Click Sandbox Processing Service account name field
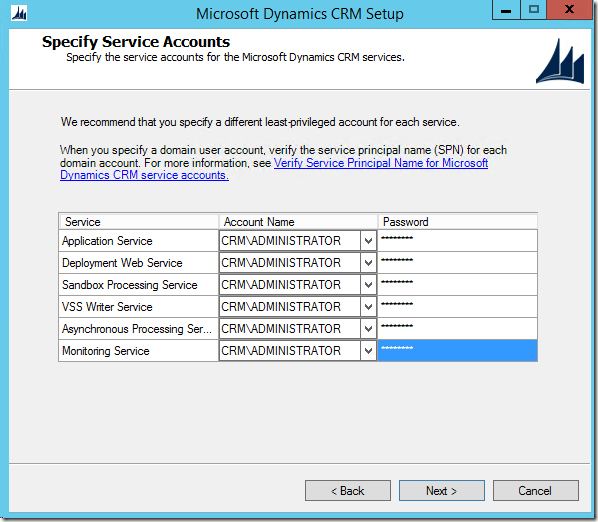 290,285
